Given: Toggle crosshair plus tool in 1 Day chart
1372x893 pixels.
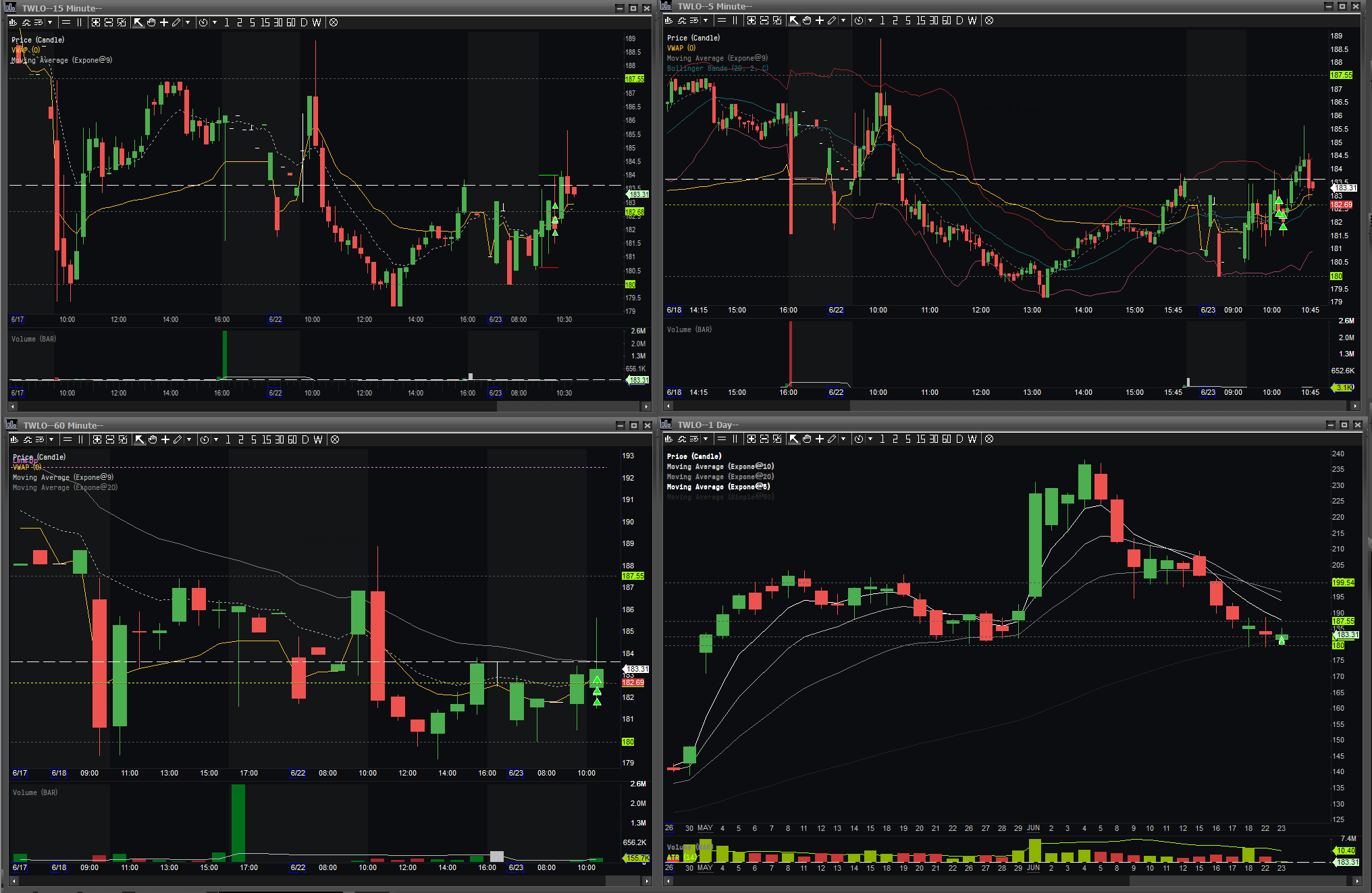Looking at the screenshot, I should click(820, 439).
